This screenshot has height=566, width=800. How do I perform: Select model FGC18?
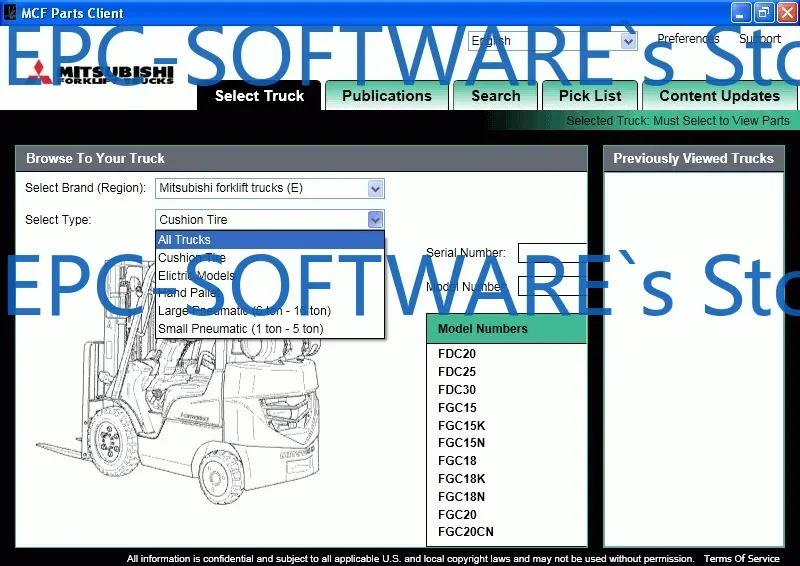[457, 461]
